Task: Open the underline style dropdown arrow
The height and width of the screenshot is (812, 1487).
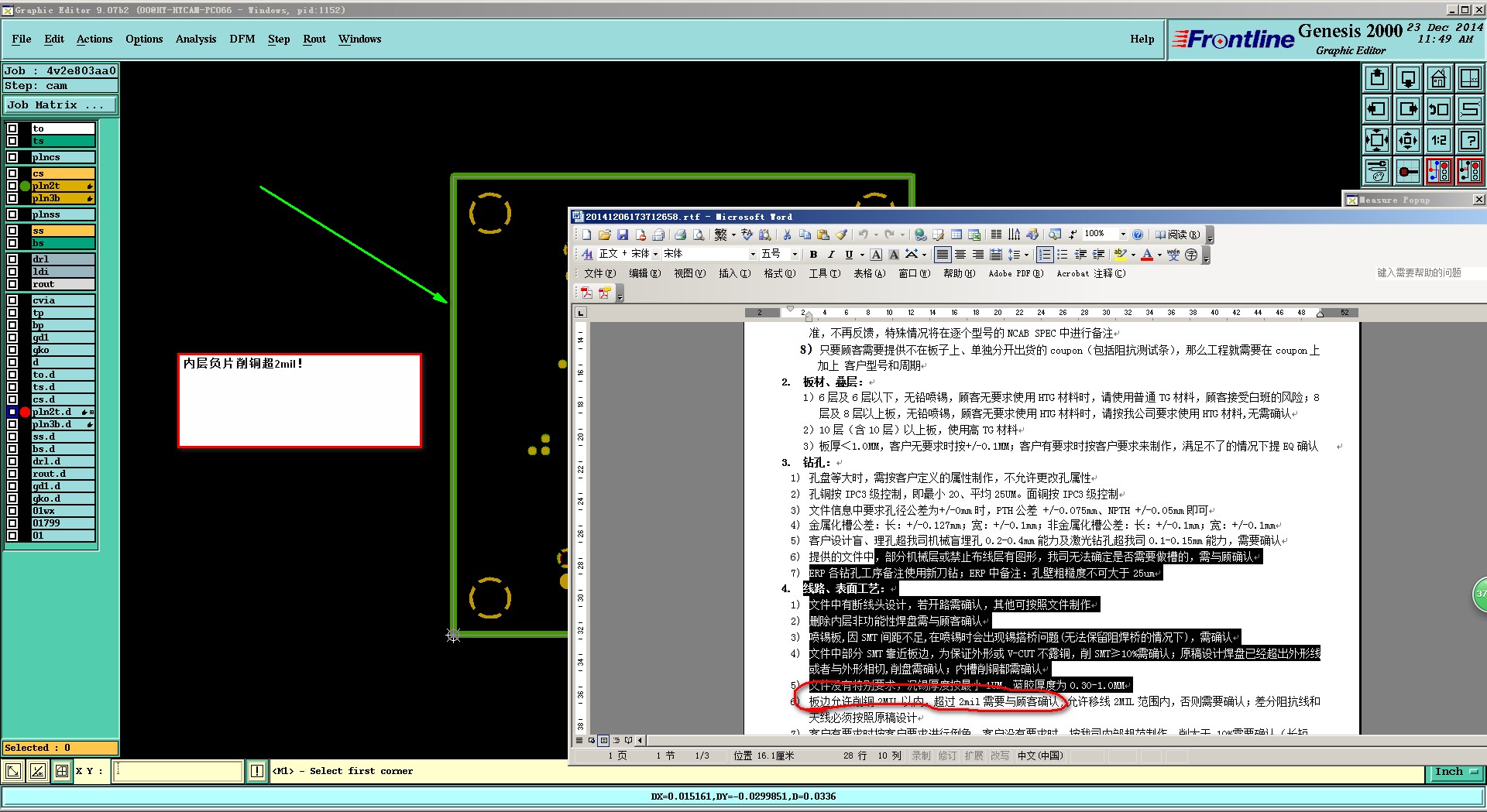Action: click(x=861, y=255)
